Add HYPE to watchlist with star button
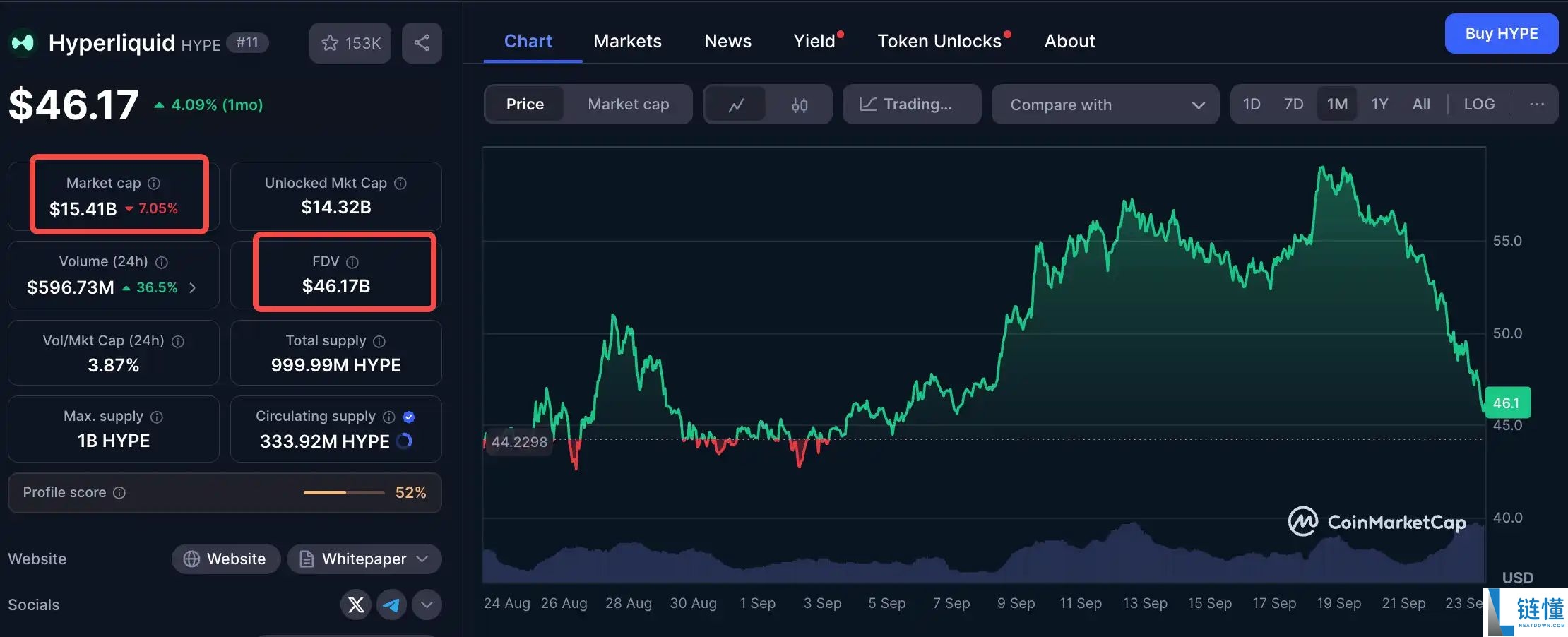 pos(350,43)
